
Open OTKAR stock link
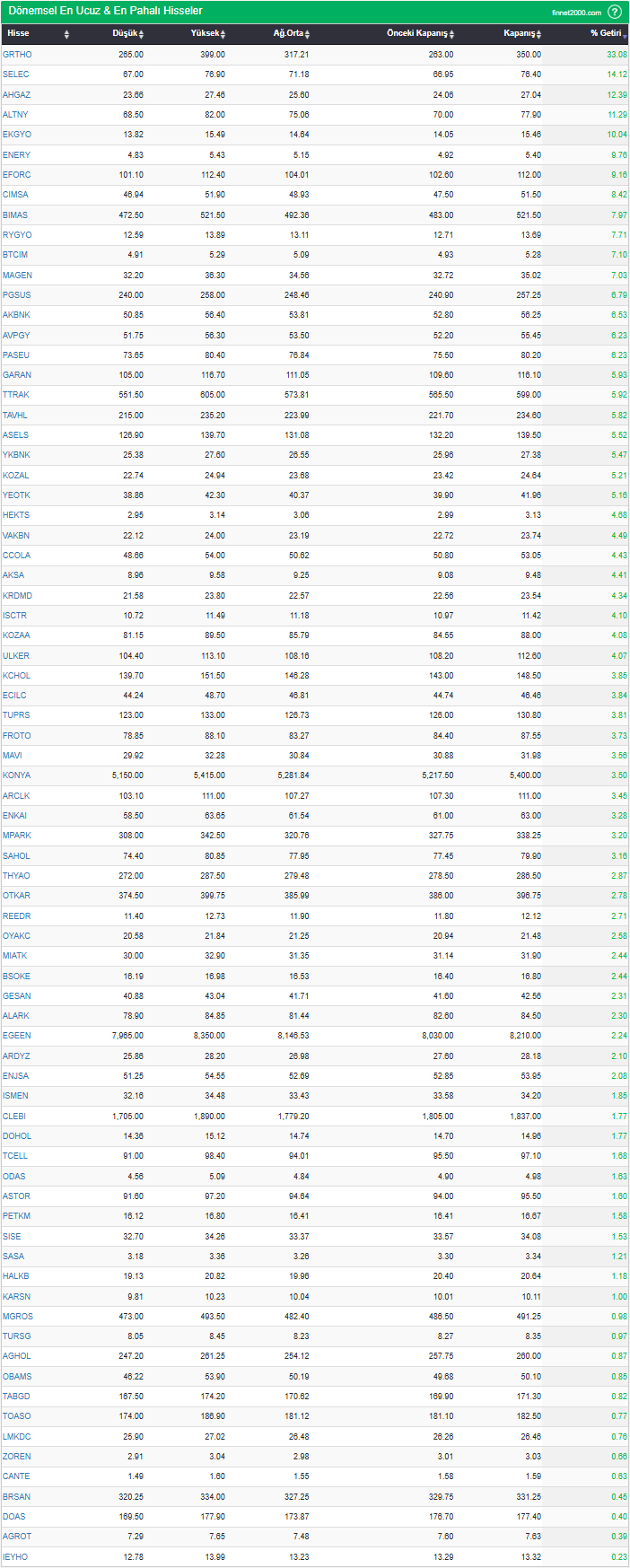coord(16,896)
